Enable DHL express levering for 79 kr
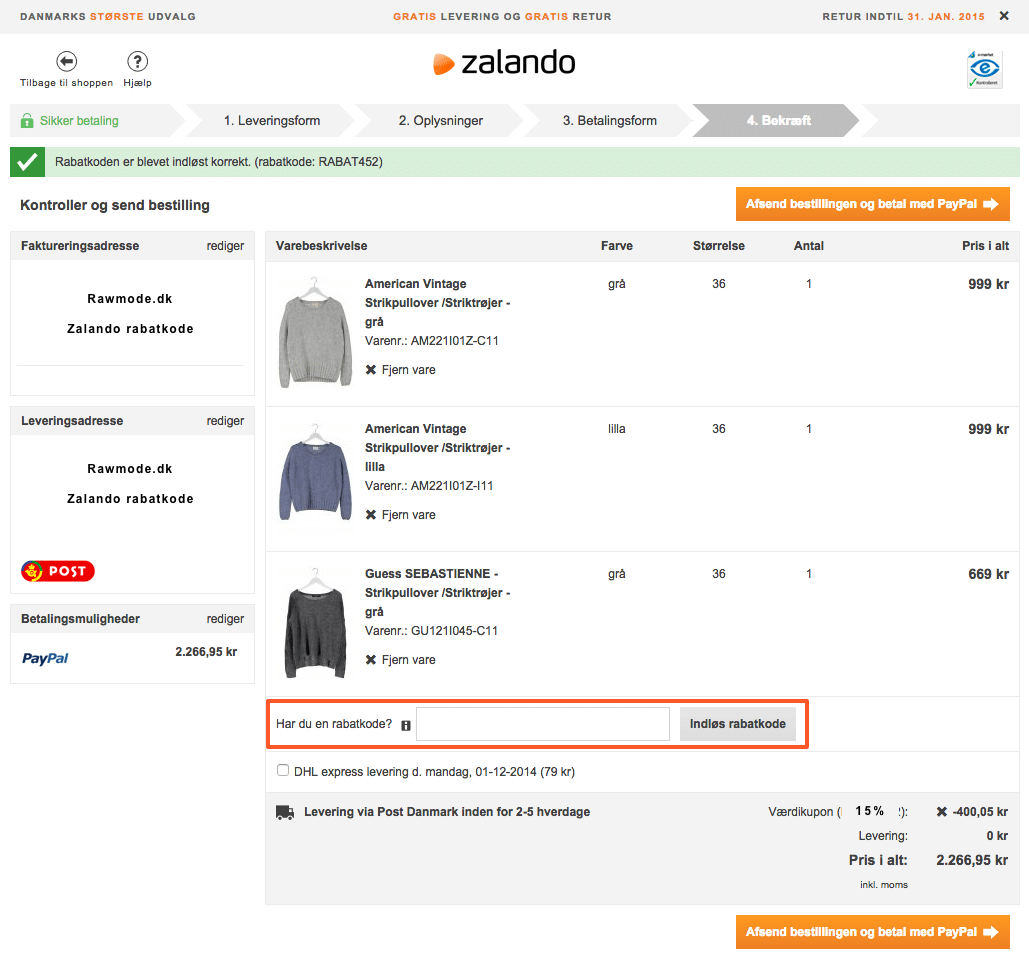 point(283,770)
